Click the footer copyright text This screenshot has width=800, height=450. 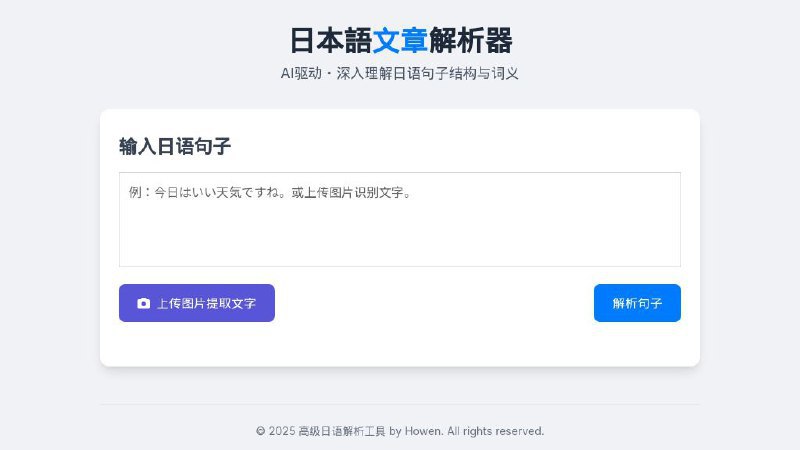[400, 431]
